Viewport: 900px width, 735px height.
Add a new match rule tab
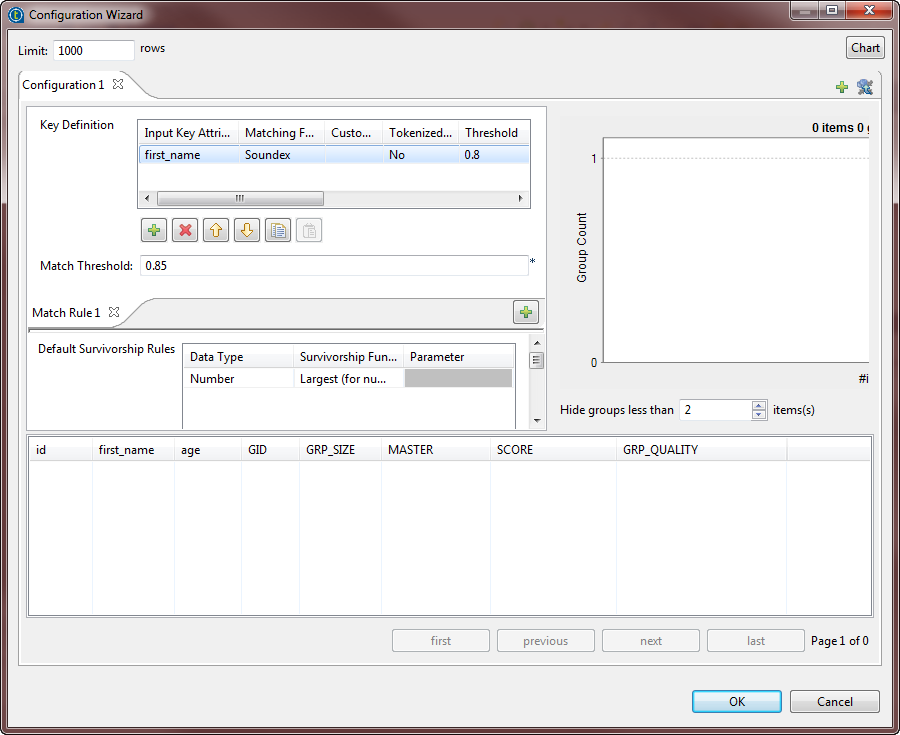[526, 312]
